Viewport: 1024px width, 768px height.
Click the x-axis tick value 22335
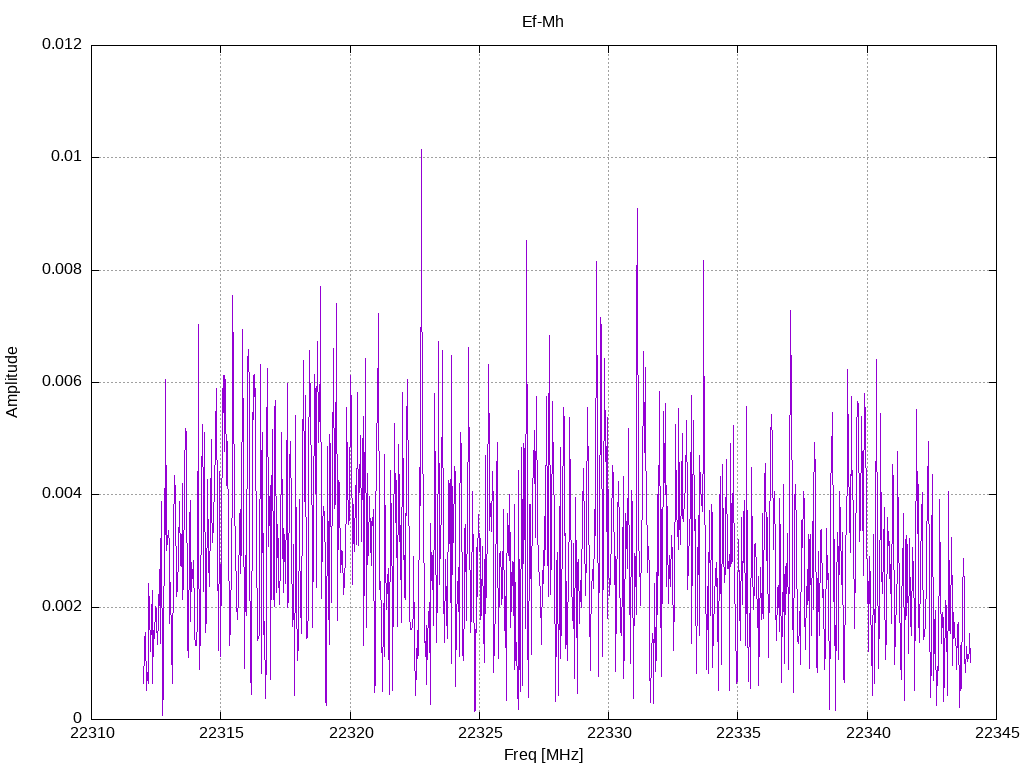(739, 733)
